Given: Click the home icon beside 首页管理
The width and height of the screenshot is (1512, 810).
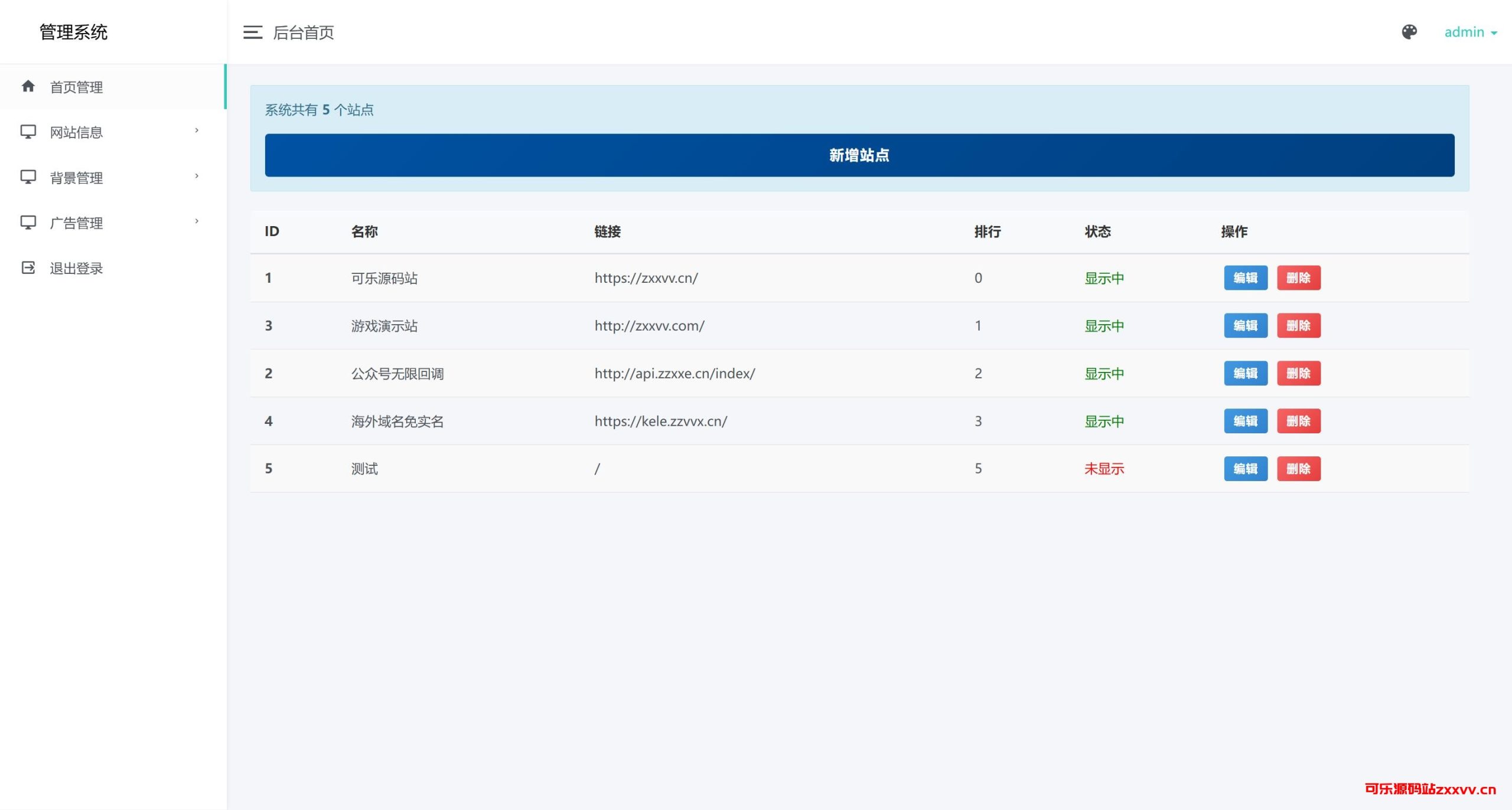Looking at the screenshot, I should point(28,87).
